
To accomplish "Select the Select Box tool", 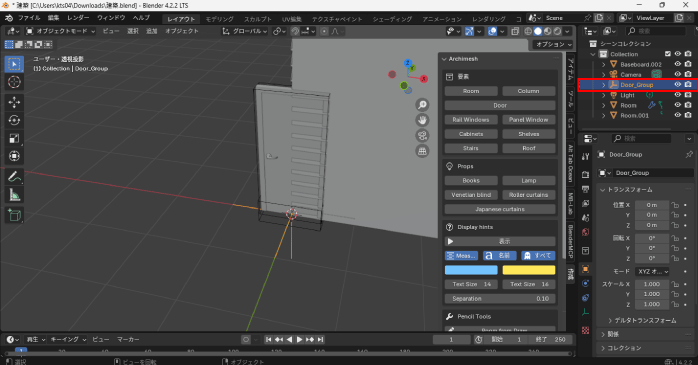I will [x=14, y=64].
